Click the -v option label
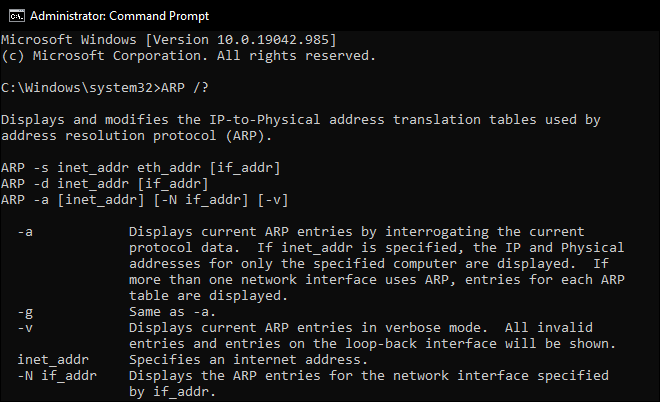660x402 pixels. [25, 327]
